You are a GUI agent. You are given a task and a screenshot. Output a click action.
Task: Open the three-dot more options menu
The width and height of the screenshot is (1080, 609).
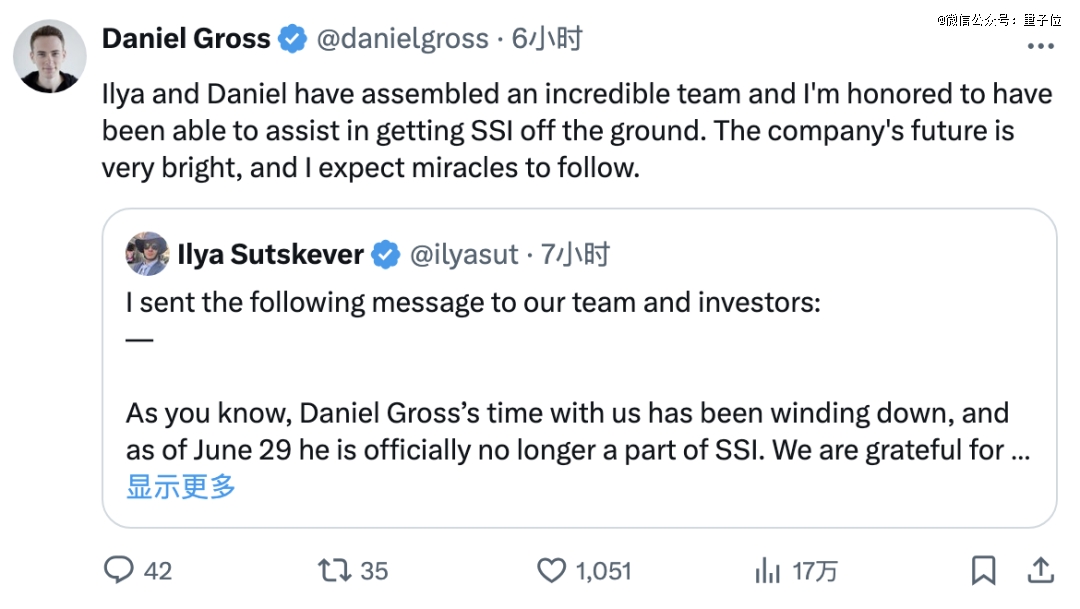1041,46
